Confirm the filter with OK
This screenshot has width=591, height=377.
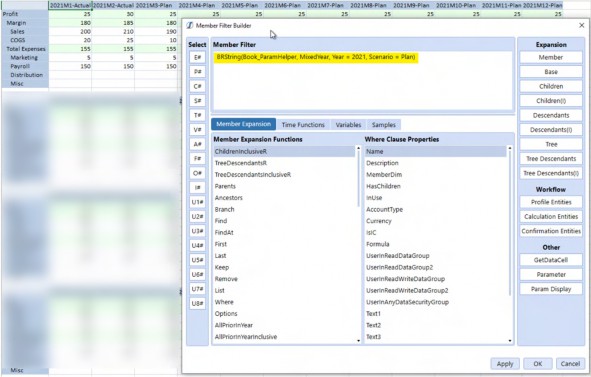coord(538,364)
